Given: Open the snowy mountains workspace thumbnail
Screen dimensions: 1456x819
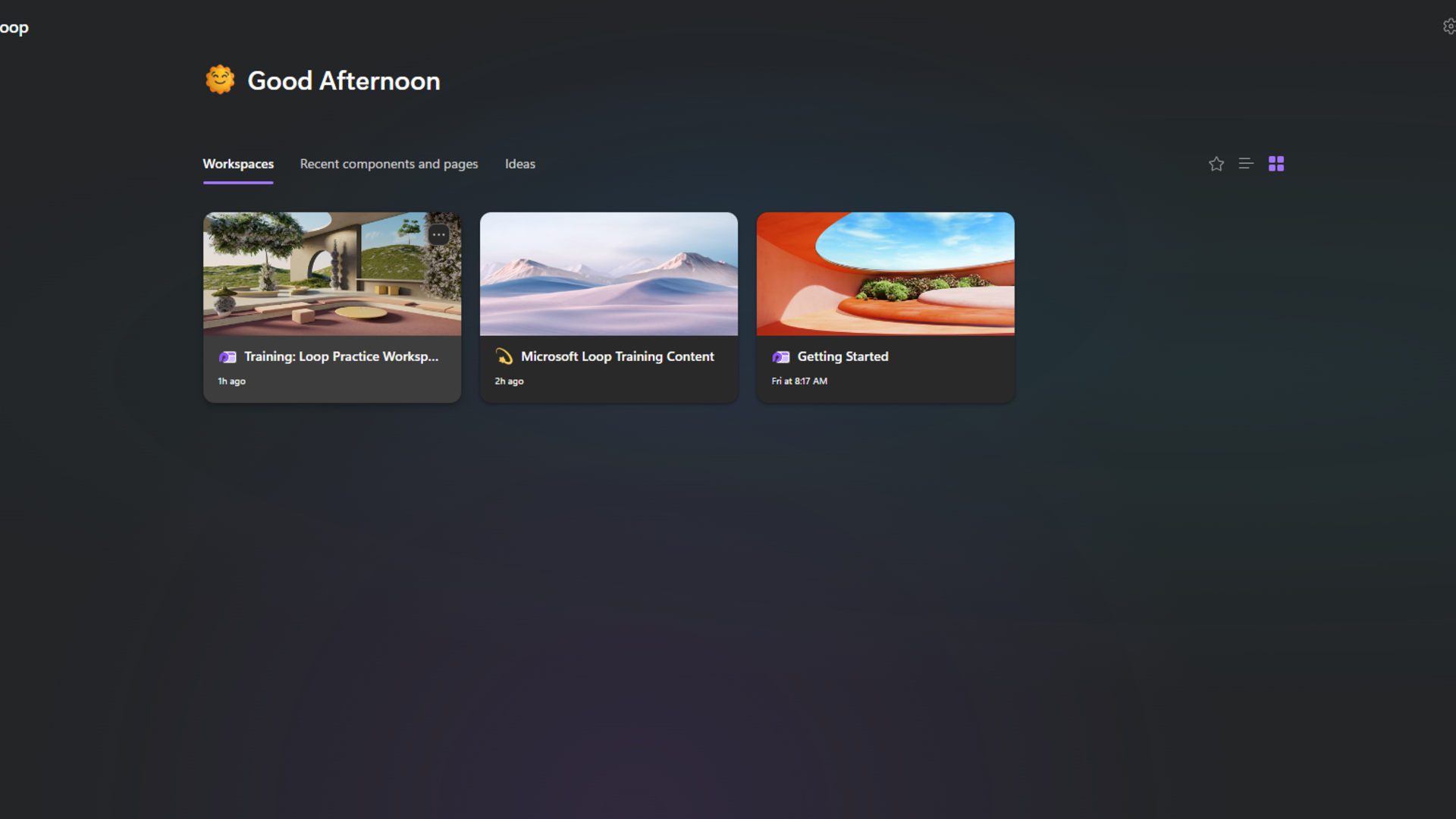Looking at the screenshot, I should [609, 274].
